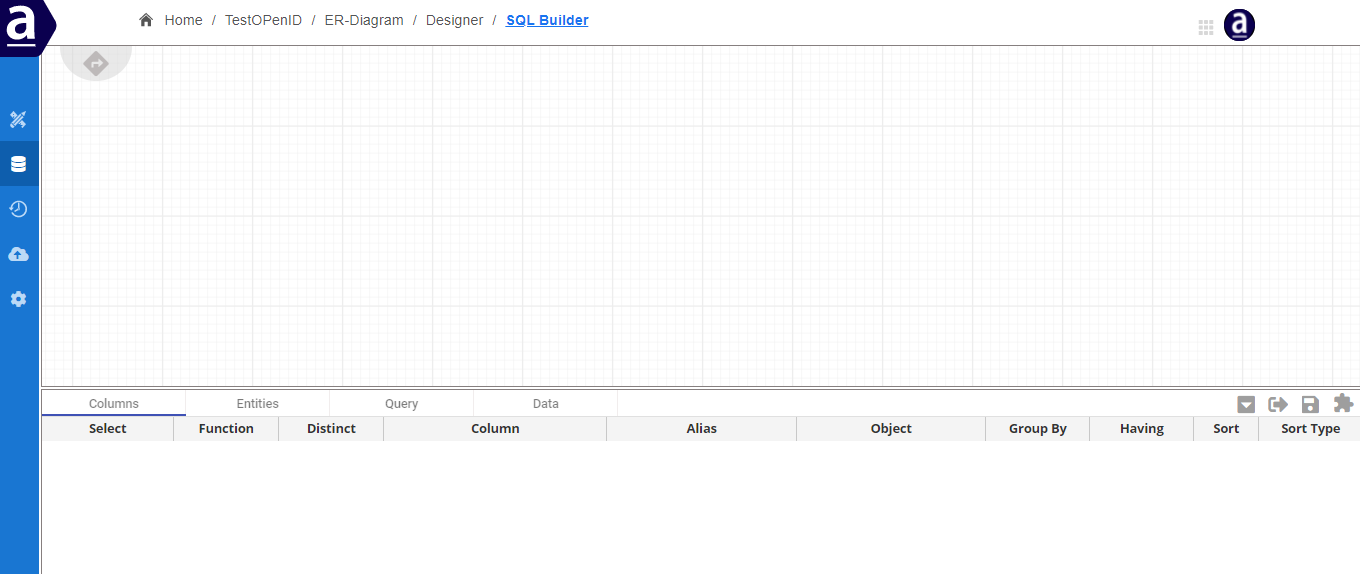Click the Designer breadcrumb link
Image resolution: width=1360 pixels, height=574 pixels.
click(x=454, y=20)
